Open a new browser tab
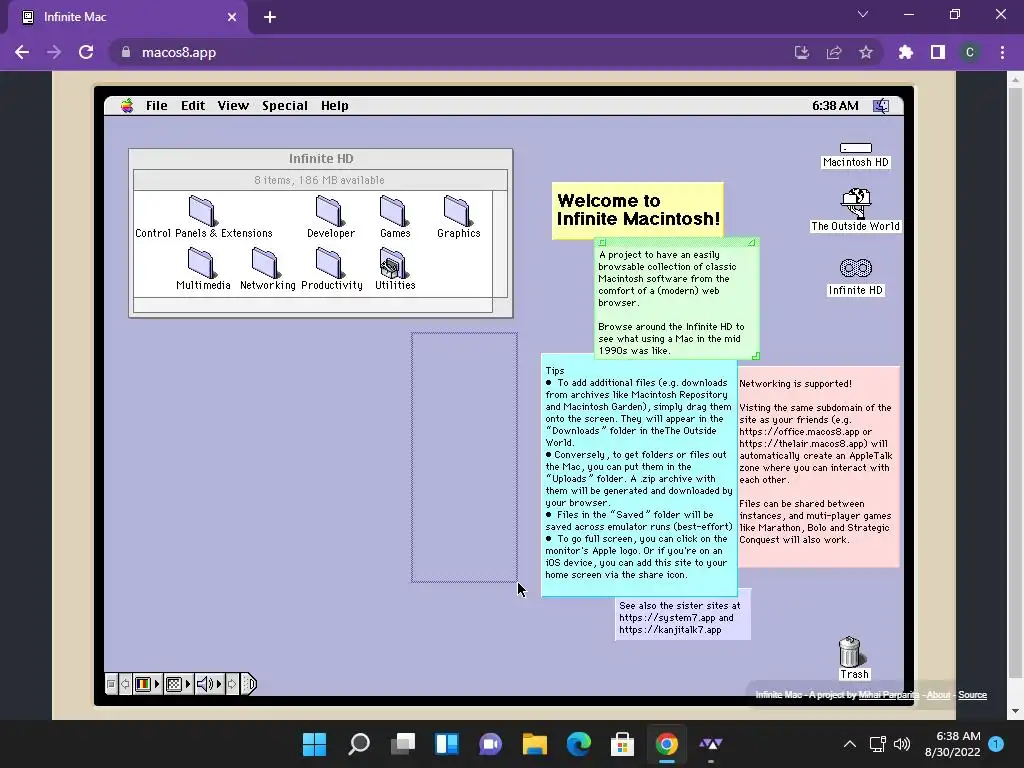 270,17
